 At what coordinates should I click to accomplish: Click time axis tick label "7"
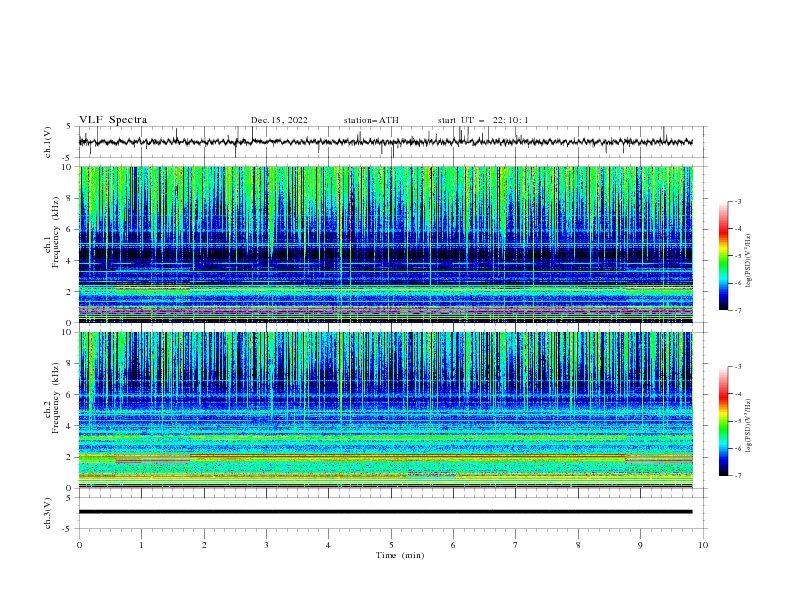pyautogui.click(x=515, y=545)
